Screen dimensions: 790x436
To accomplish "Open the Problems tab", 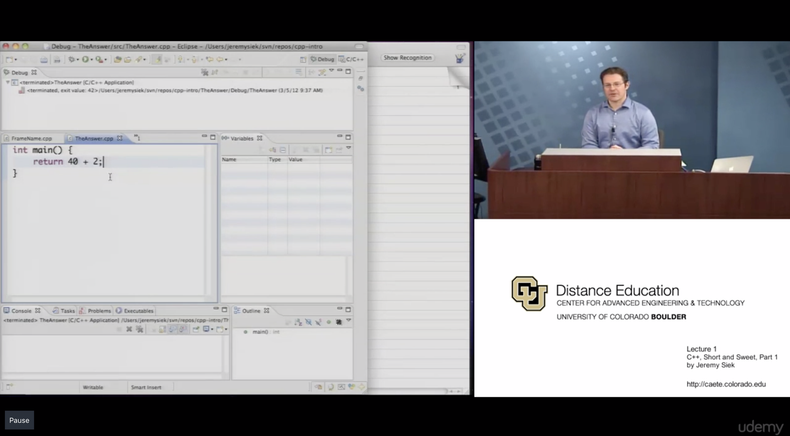I will pos(98,311).
